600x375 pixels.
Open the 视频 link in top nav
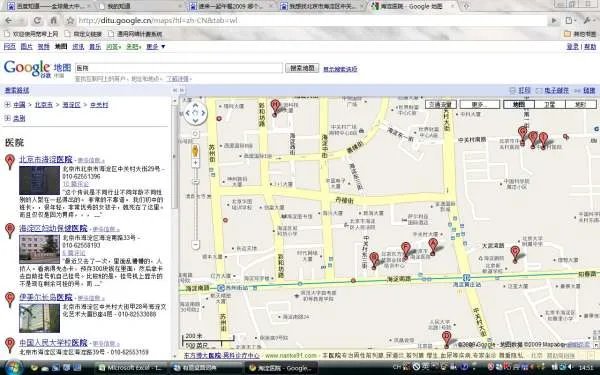click(43, 46)
